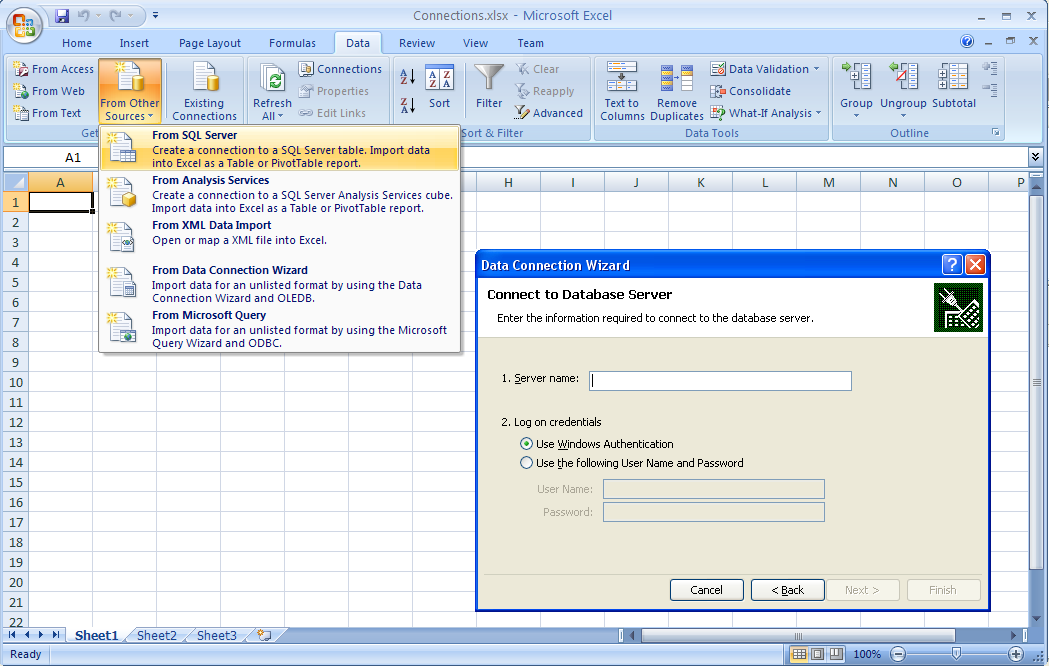Open the Home ribbon tab

pos(77,43)
